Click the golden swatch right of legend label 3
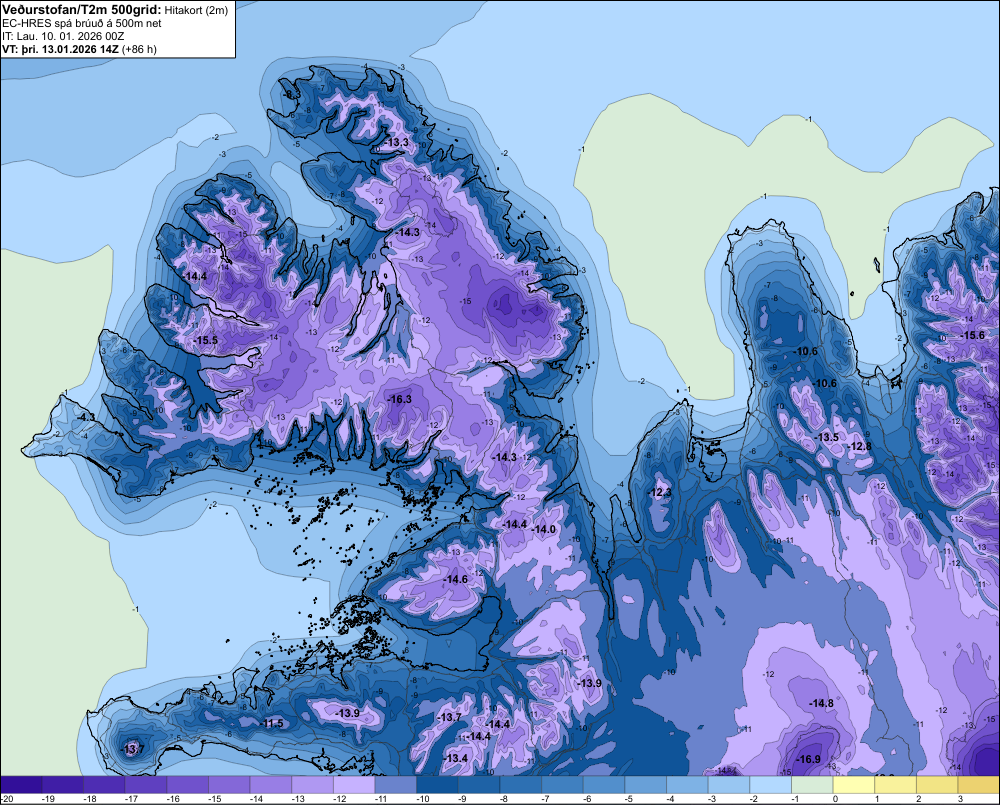 click(x=978, y=785)
